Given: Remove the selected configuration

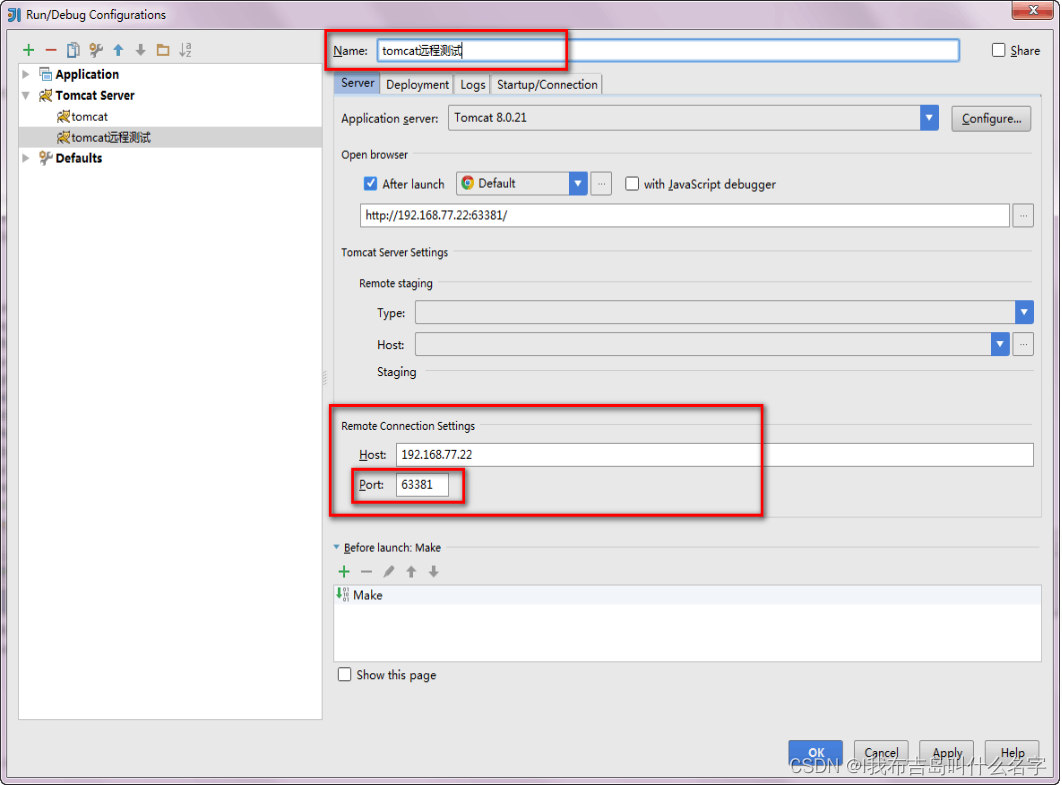Looking at the screenshot, I should [49, 48].
